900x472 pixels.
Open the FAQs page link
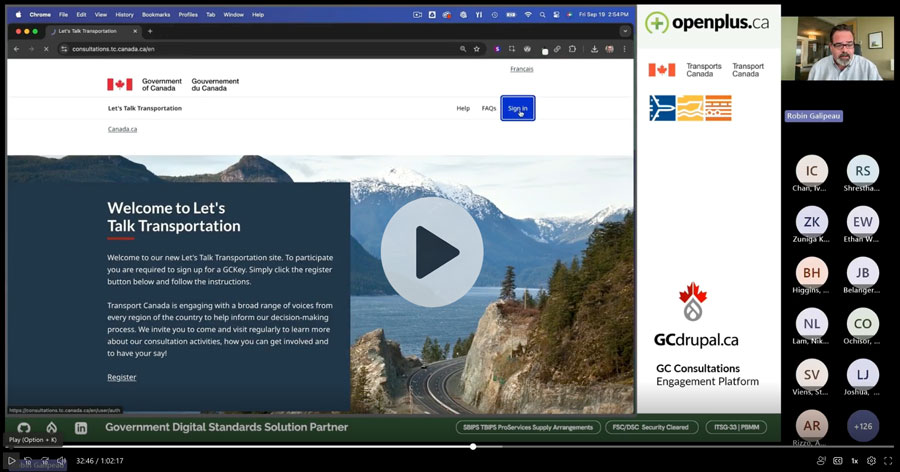[x=488, y=108]
